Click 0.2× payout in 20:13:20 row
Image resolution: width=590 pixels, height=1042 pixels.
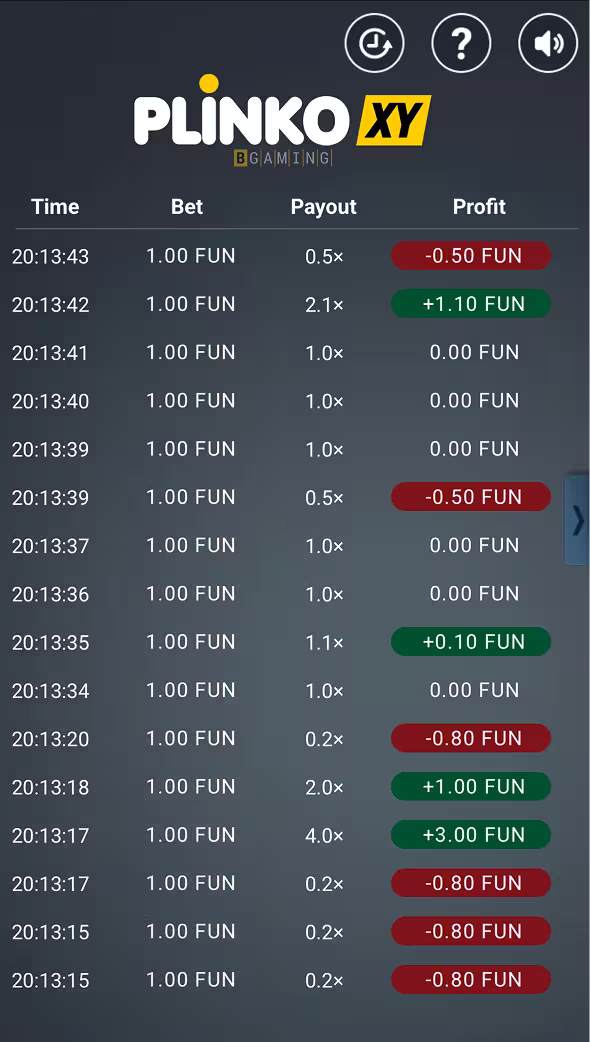324,739
